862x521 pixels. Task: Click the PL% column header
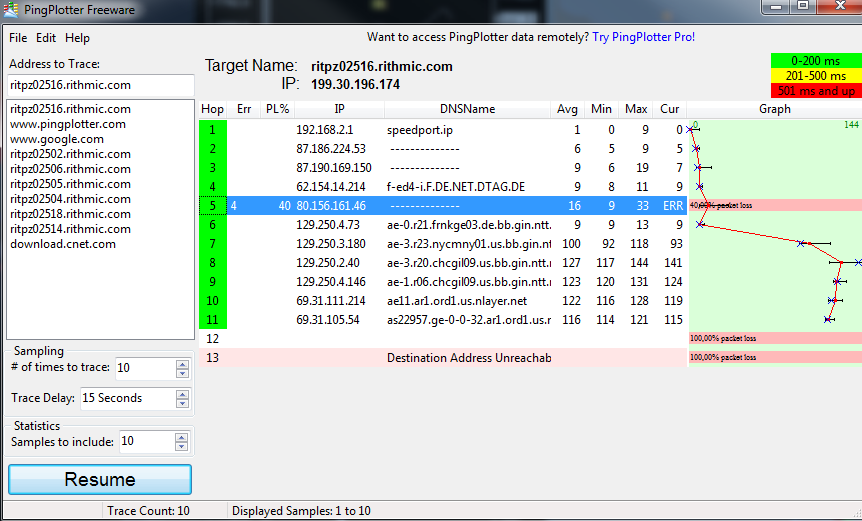tap(278, 109)
